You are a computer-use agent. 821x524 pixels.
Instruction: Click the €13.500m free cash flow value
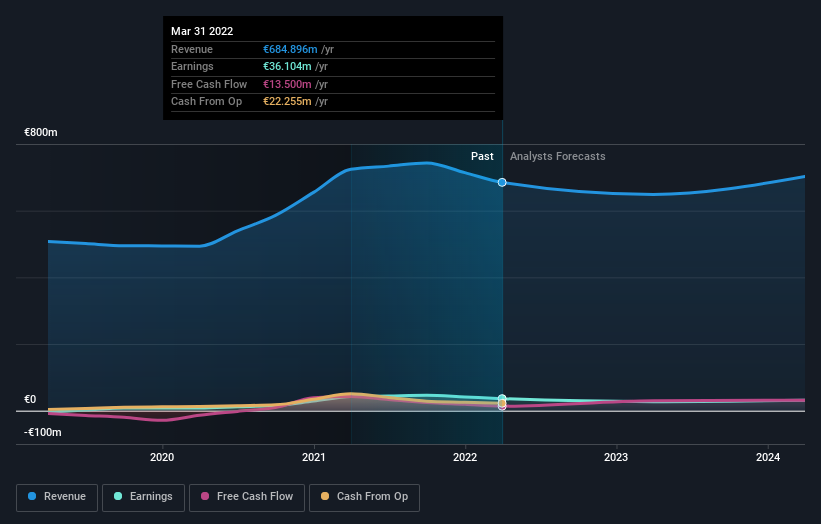(x=287, y=84)
